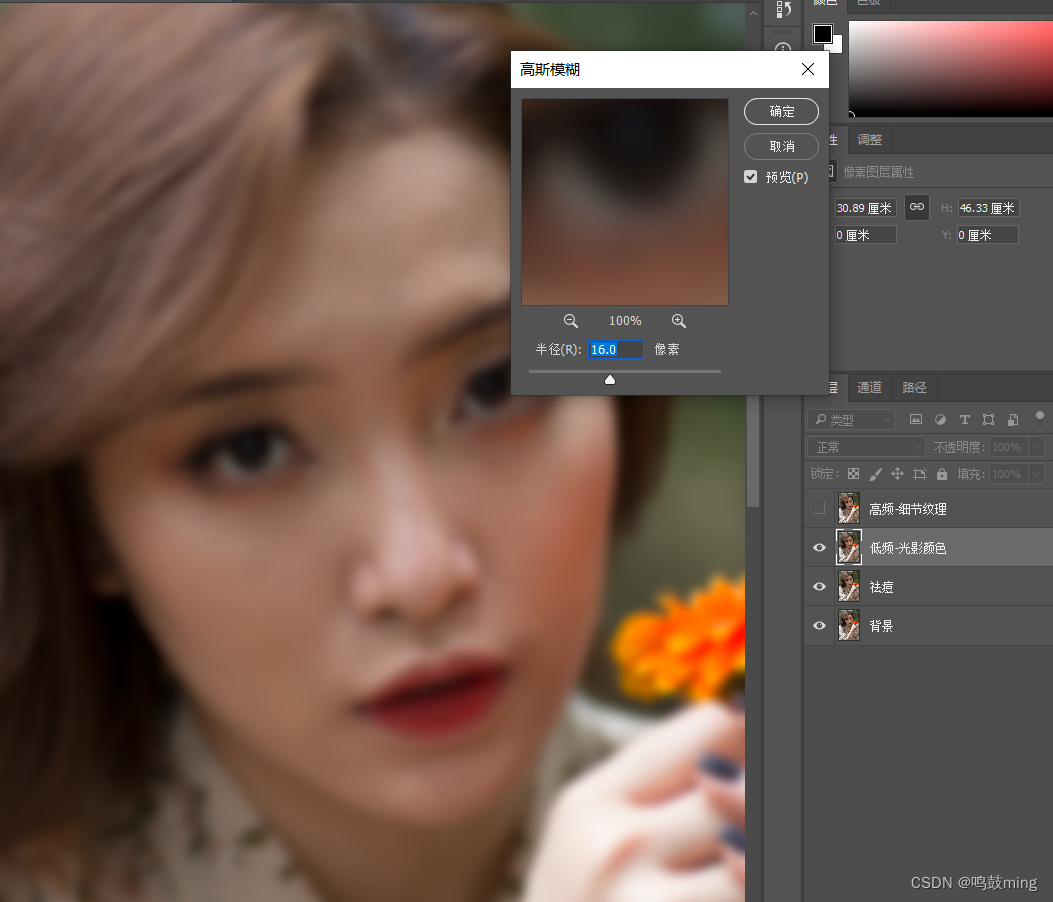Click the blur preview image in the dialog

[x=625, y=202]
